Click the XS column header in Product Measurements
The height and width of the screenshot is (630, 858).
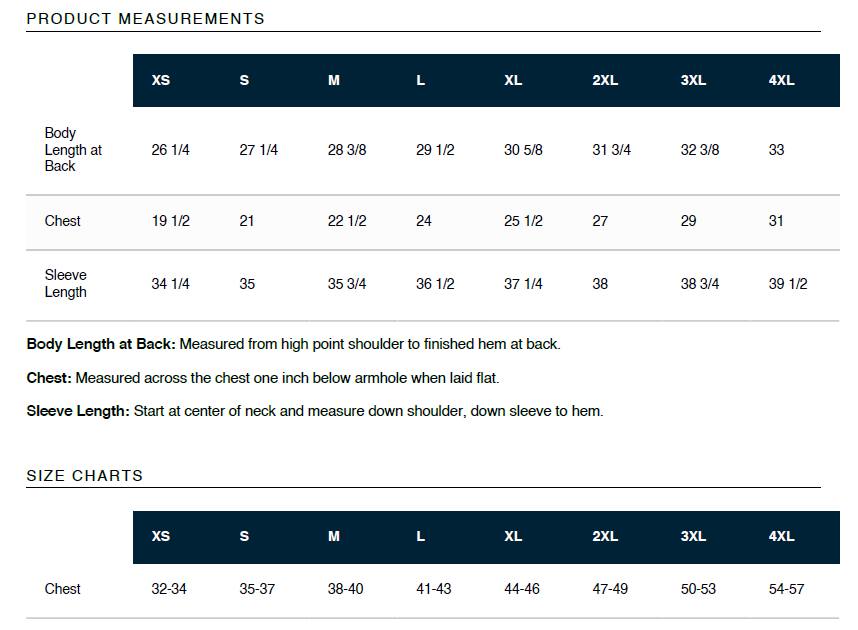(x=161, y=80)
